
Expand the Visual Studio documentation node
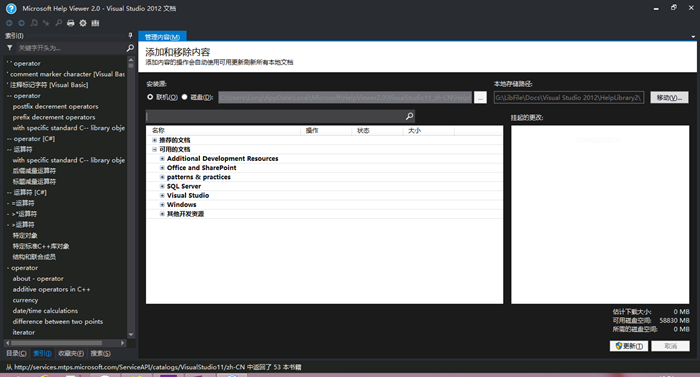(162, 195)
